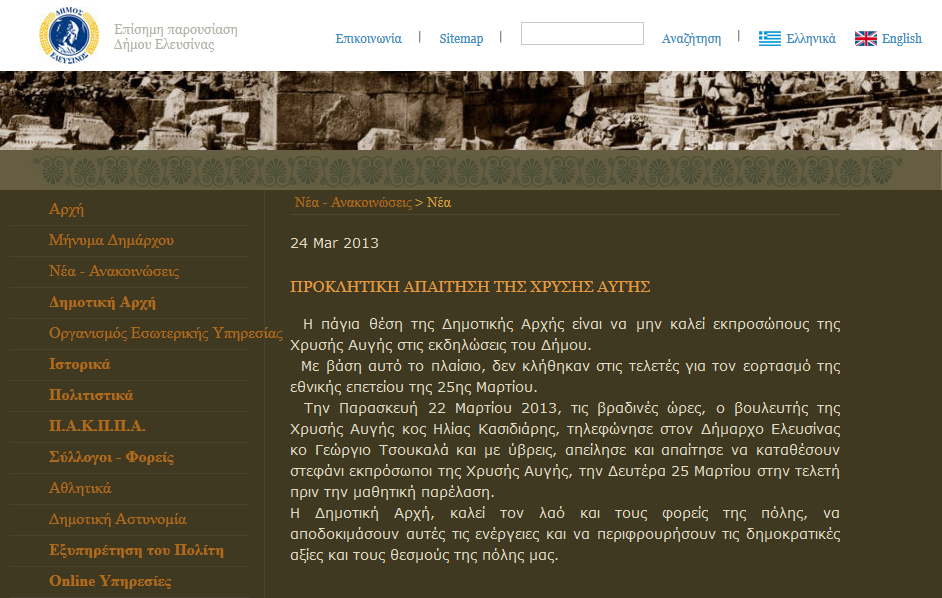Expand the Ιστορικά sidebar section

click(79, 365)
